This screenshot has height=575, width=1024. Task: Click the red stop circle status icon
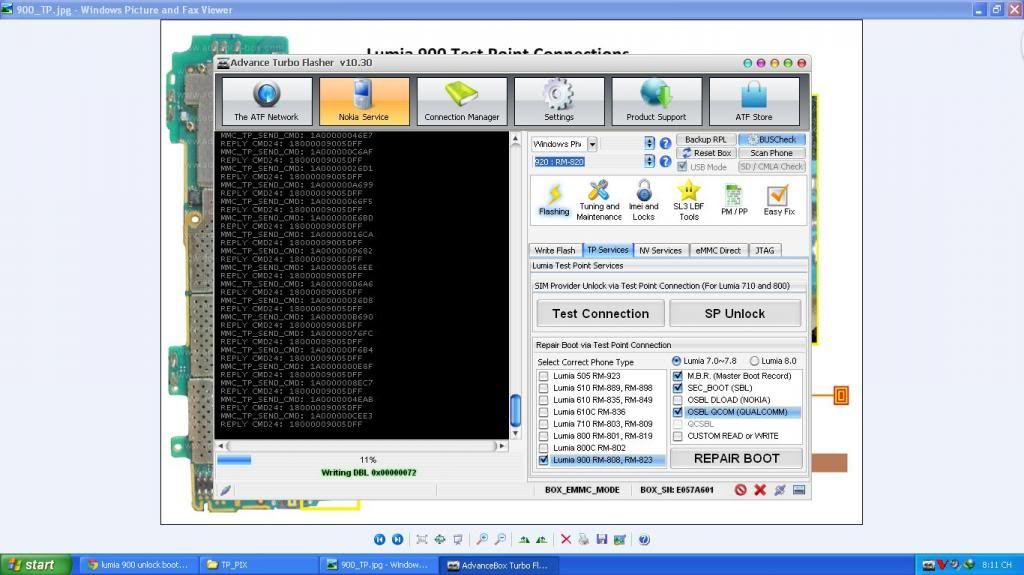(x=740, y=490)
